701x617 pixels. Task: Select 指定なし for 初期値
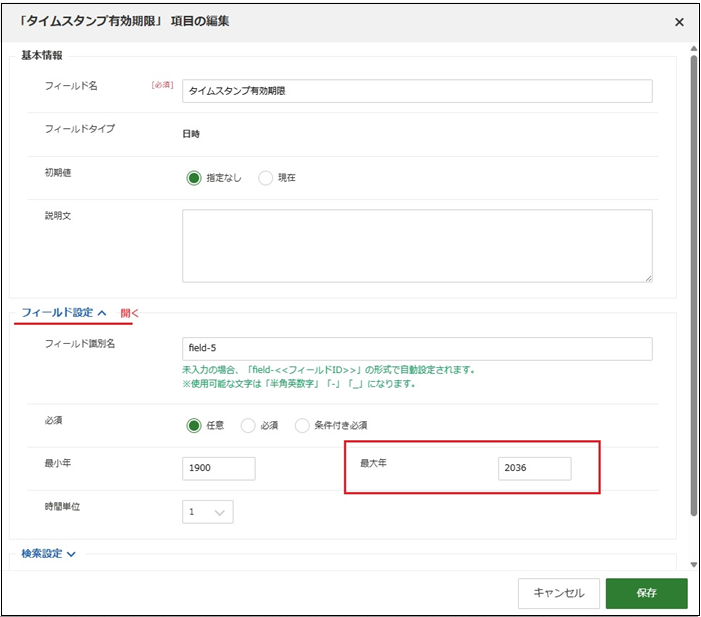(x=194, y=178)
